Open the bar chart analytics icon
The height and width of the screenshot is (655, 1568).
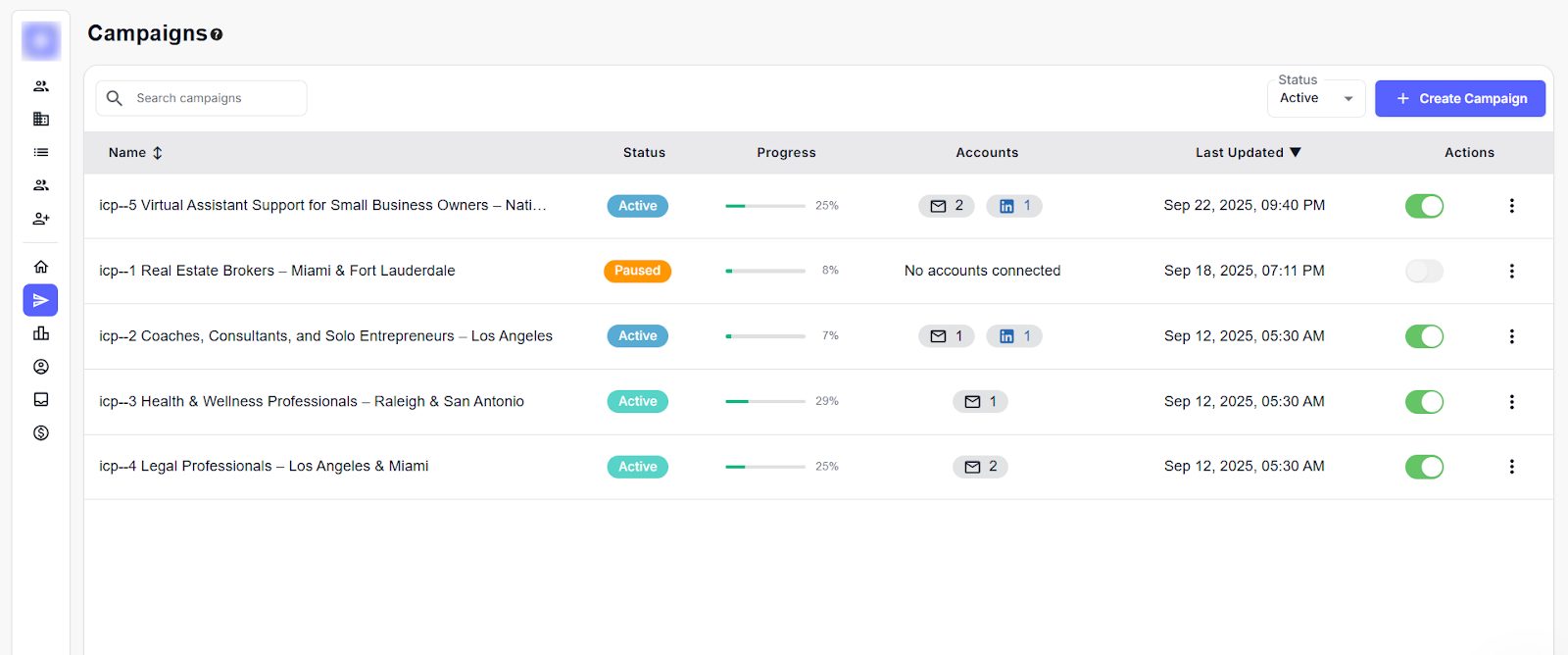41,333
